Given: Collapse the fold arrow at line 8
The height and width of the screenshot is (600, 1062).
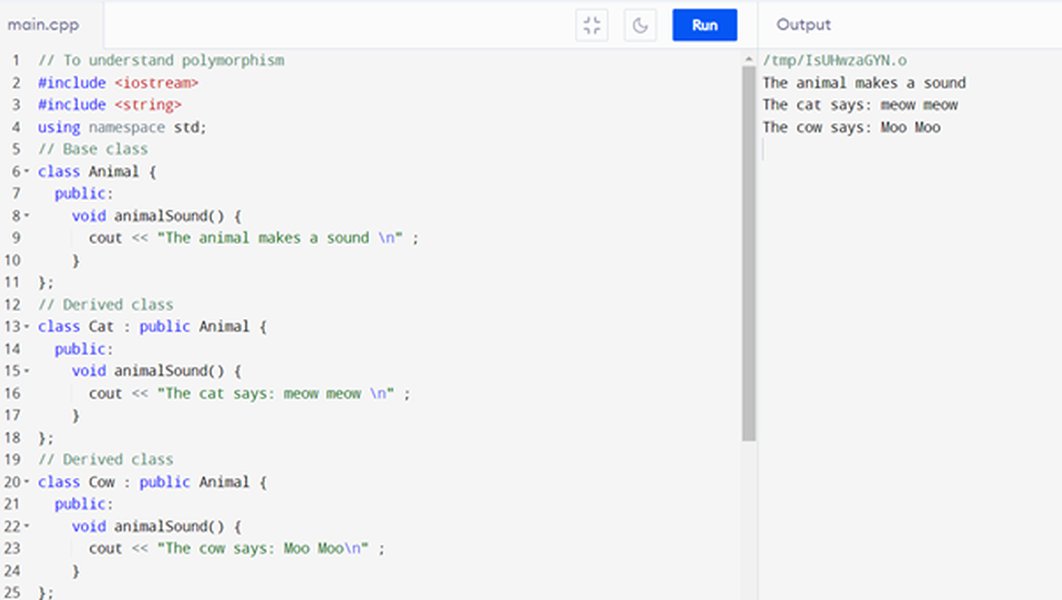Looking at the screenshot, I should [27, 215].
